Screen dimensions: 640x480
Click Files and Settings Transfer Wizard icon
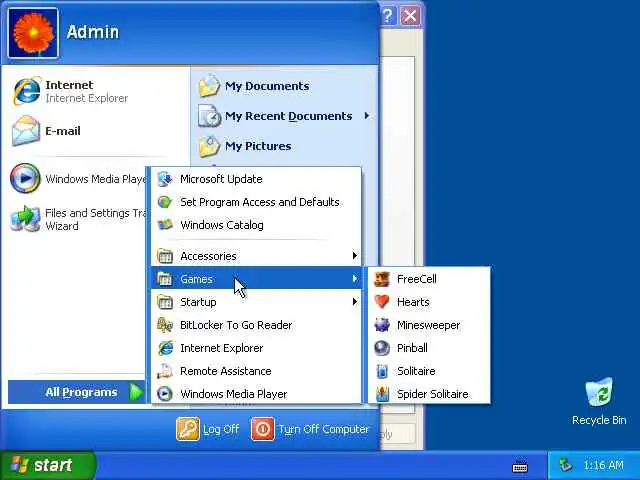click(x=25, y=219)
